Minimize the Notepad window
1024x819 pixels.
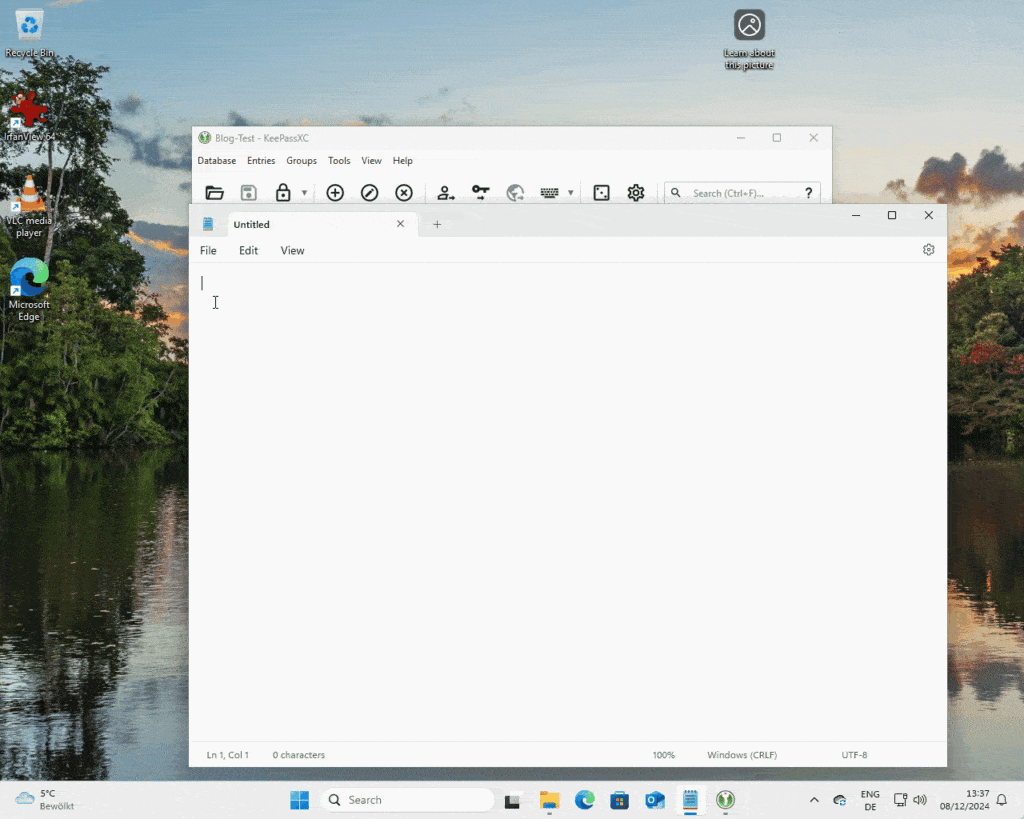click(x=856, y=215)
